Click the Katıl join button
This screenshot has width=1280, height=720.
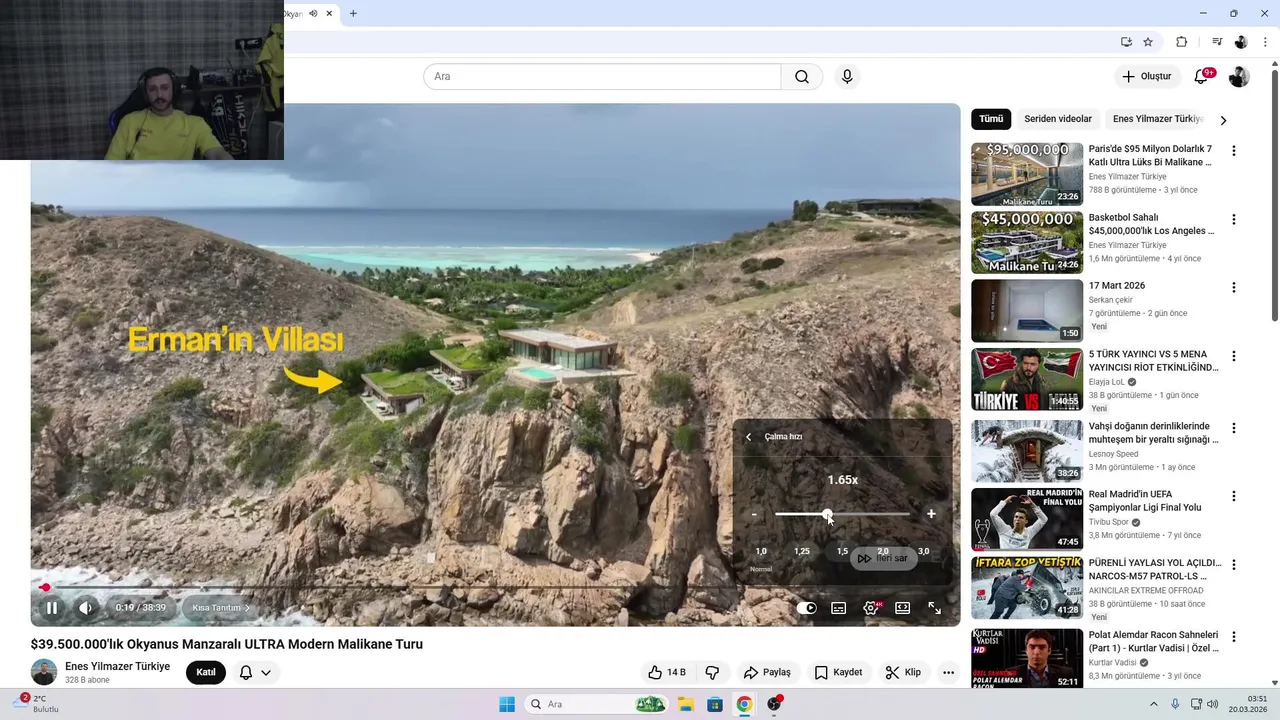pyautogui.click(x=206, y=672)
